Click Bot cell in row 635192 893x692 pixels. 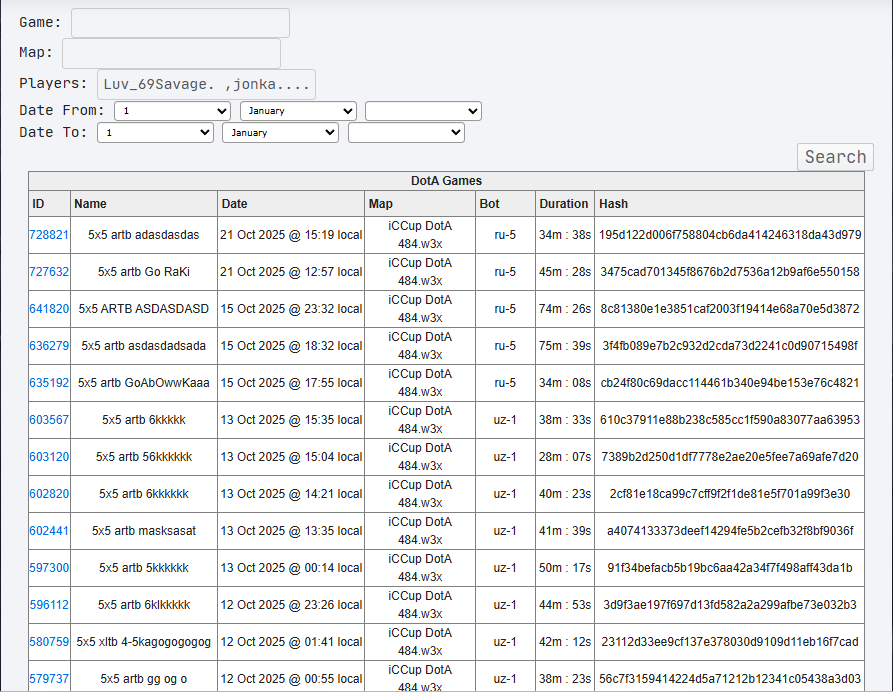505,383
